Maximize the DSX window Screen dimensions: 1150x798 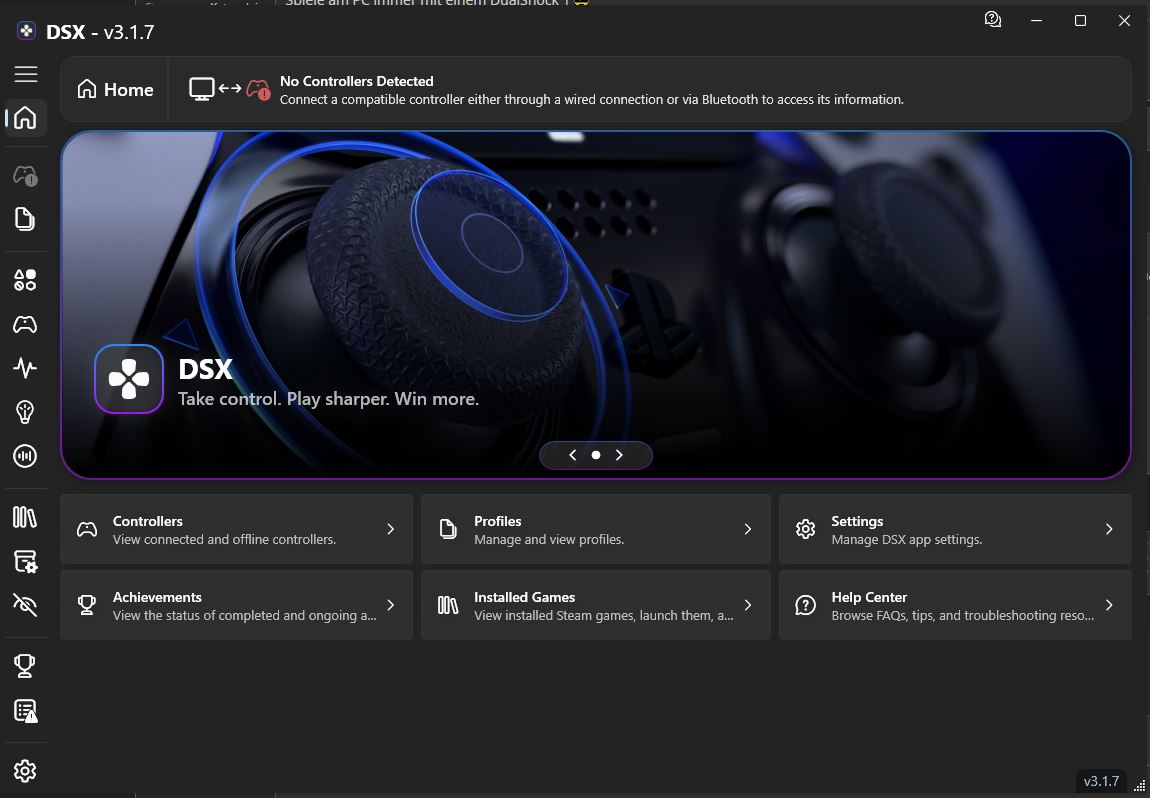point(1080,21)
